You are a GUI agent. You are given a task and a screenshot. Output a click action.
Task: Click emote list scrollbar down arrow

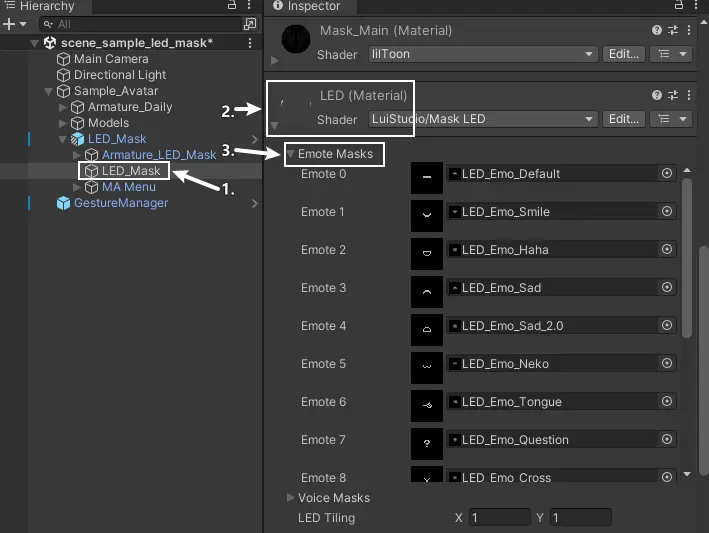click(x=687, y=474)
